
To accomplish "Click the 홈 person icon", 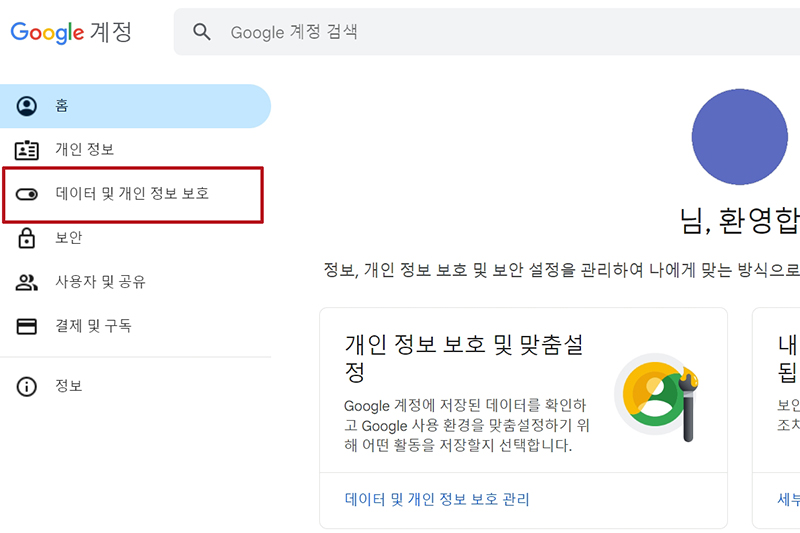I will 27,106.
